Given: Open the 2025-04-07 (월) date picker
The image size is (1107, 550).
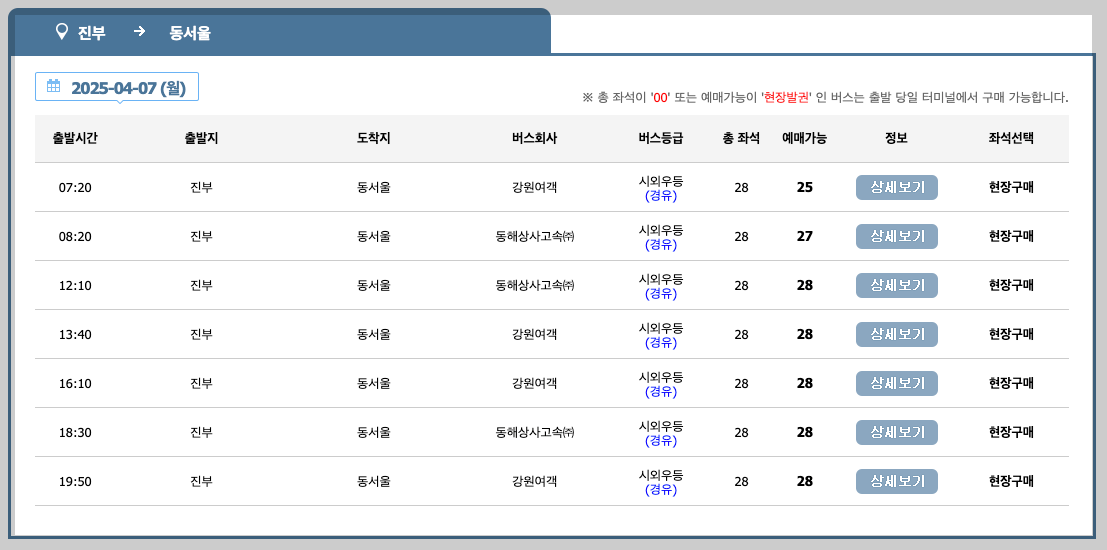Looking at the screenshot, I should (117, 87).
